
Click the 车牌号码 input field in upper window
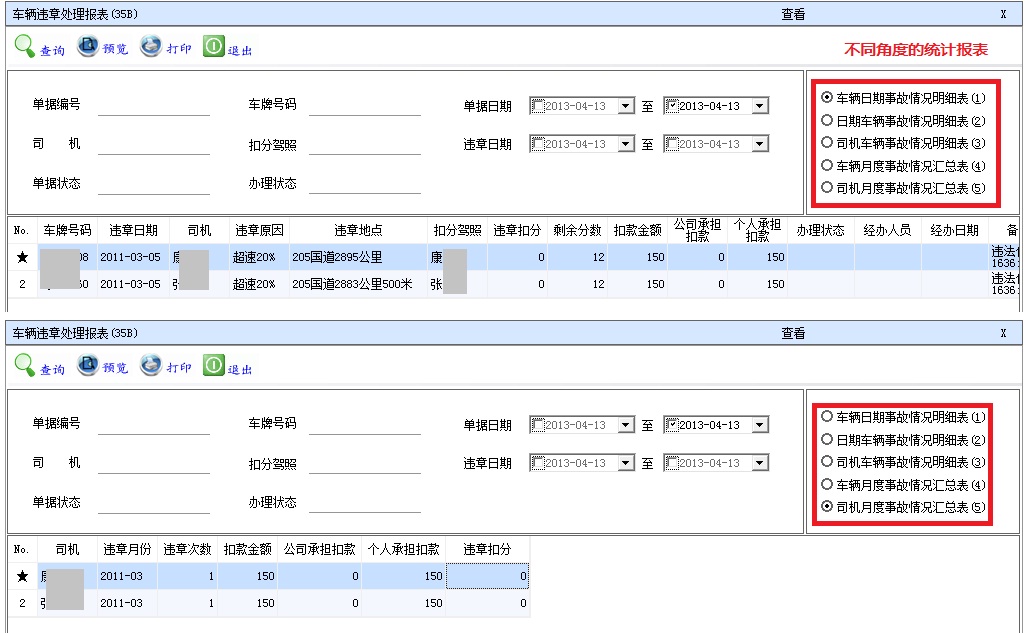[364, 106]
